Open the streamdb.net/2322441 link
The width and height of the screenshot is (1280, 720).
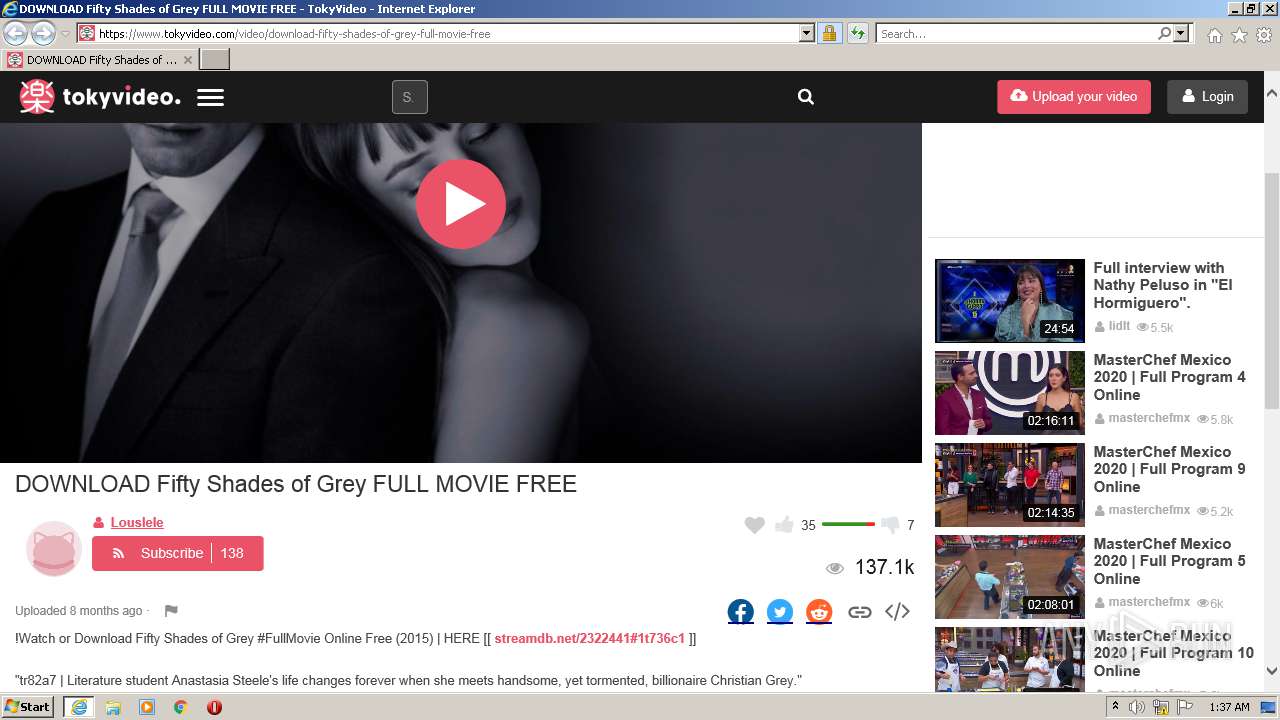[x=589, y=638]
